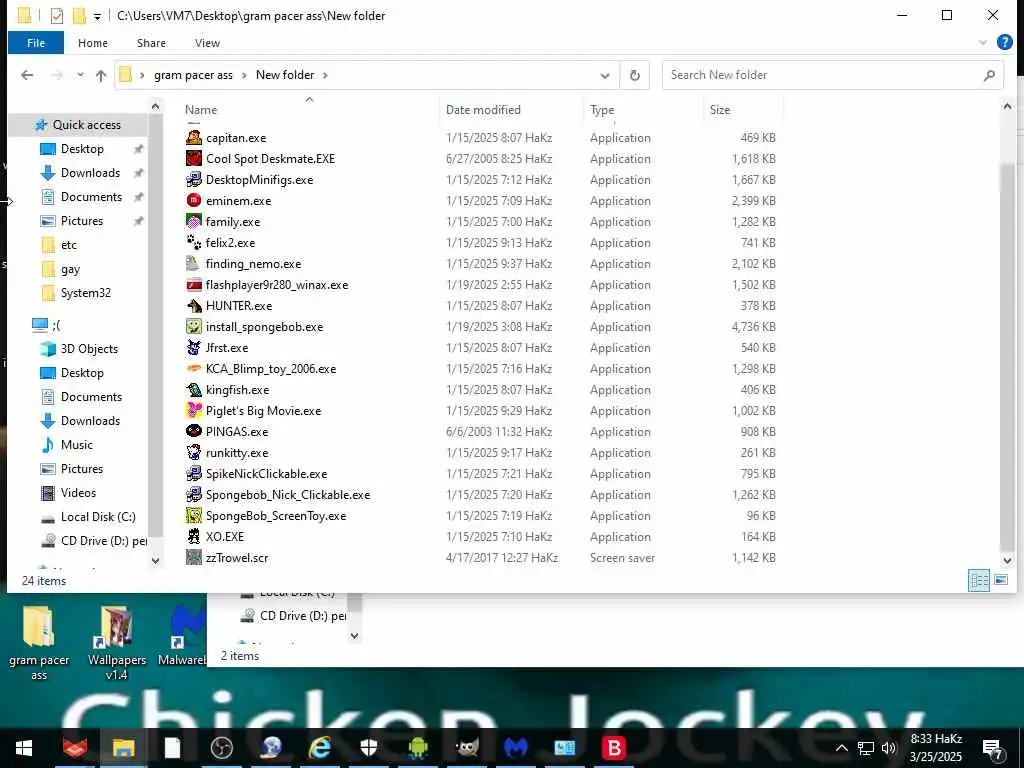Select the HUNTER.exe horse icon
Screen dimensions: 1024x768
(x=193, y=306)
